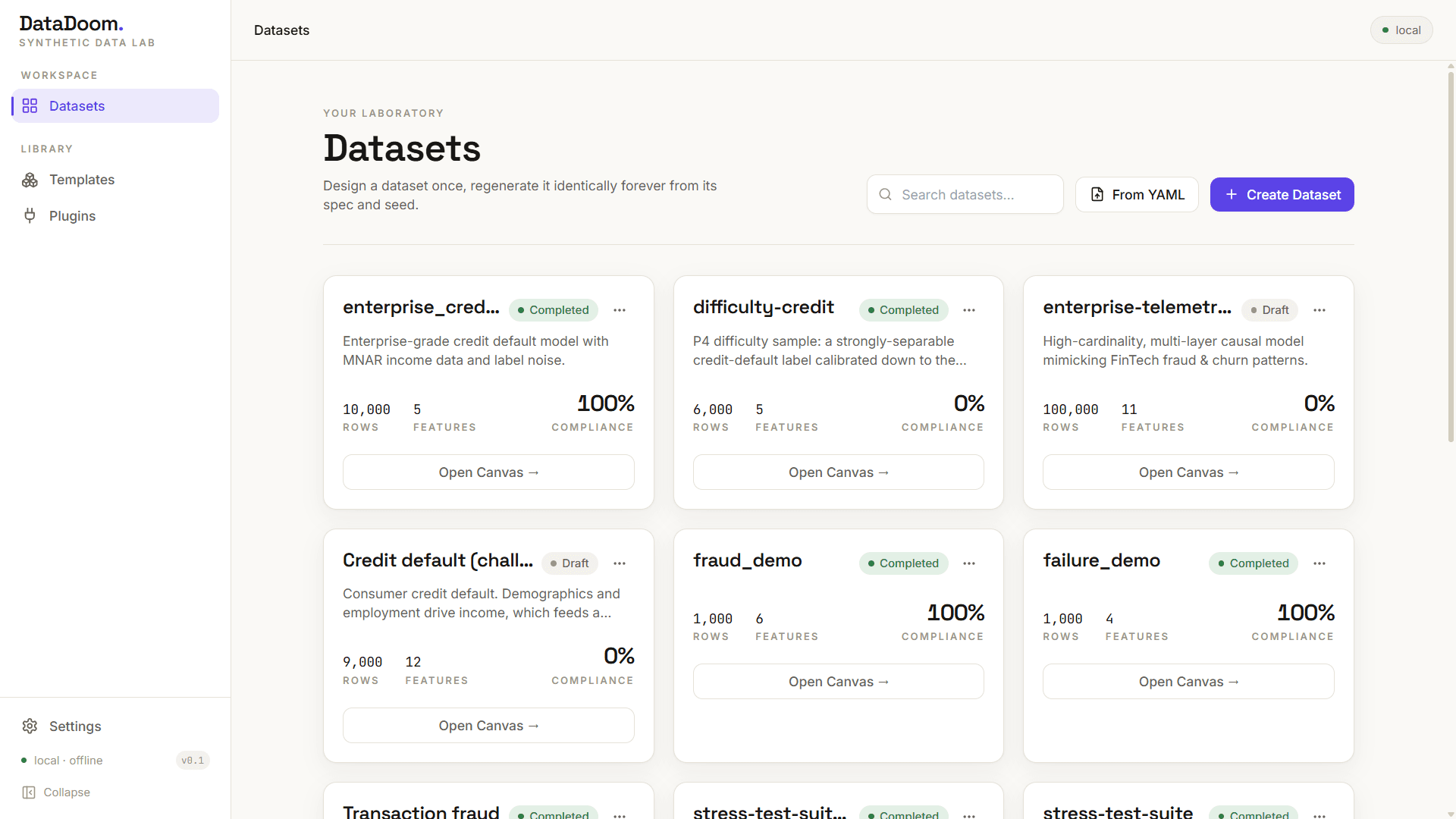
Task: Click Completed status on failure_demo card
Action: point(1254,563)
